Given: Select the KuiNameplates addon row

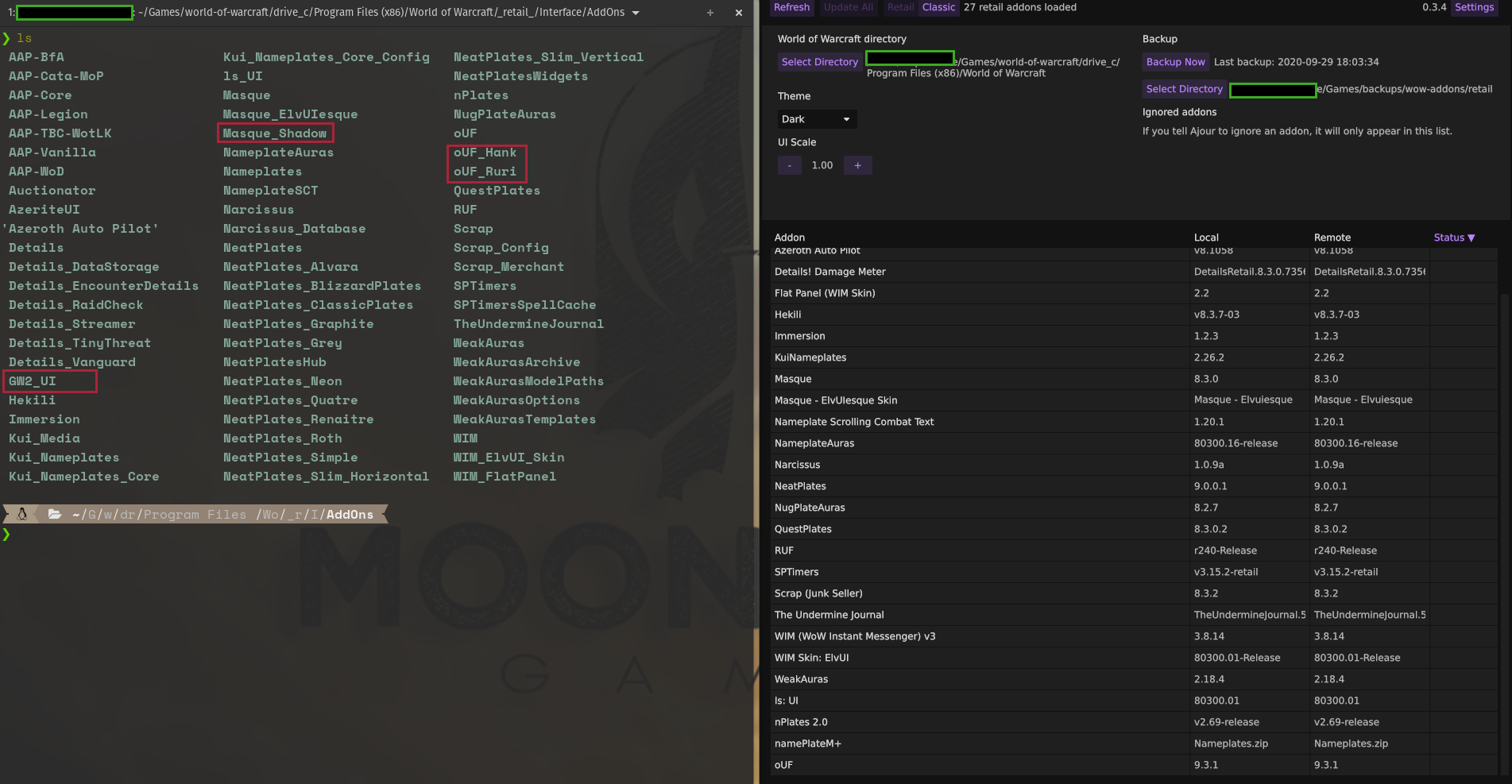Looking at the screenshot, I should click(1135, 357).
